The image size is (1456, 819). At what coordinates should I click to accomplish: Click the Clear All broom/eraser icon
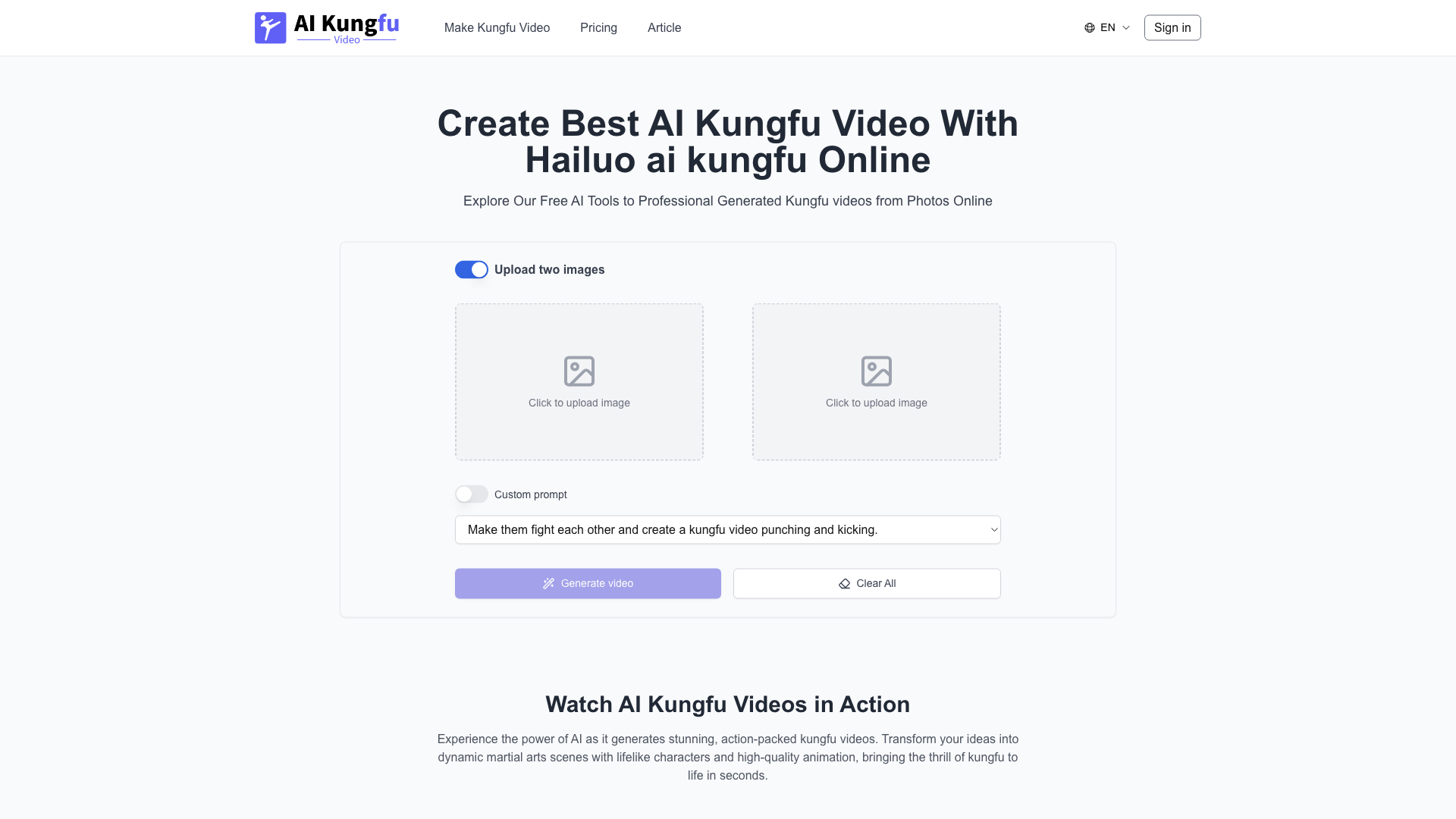pyautogui.click(x=844, y=583)
